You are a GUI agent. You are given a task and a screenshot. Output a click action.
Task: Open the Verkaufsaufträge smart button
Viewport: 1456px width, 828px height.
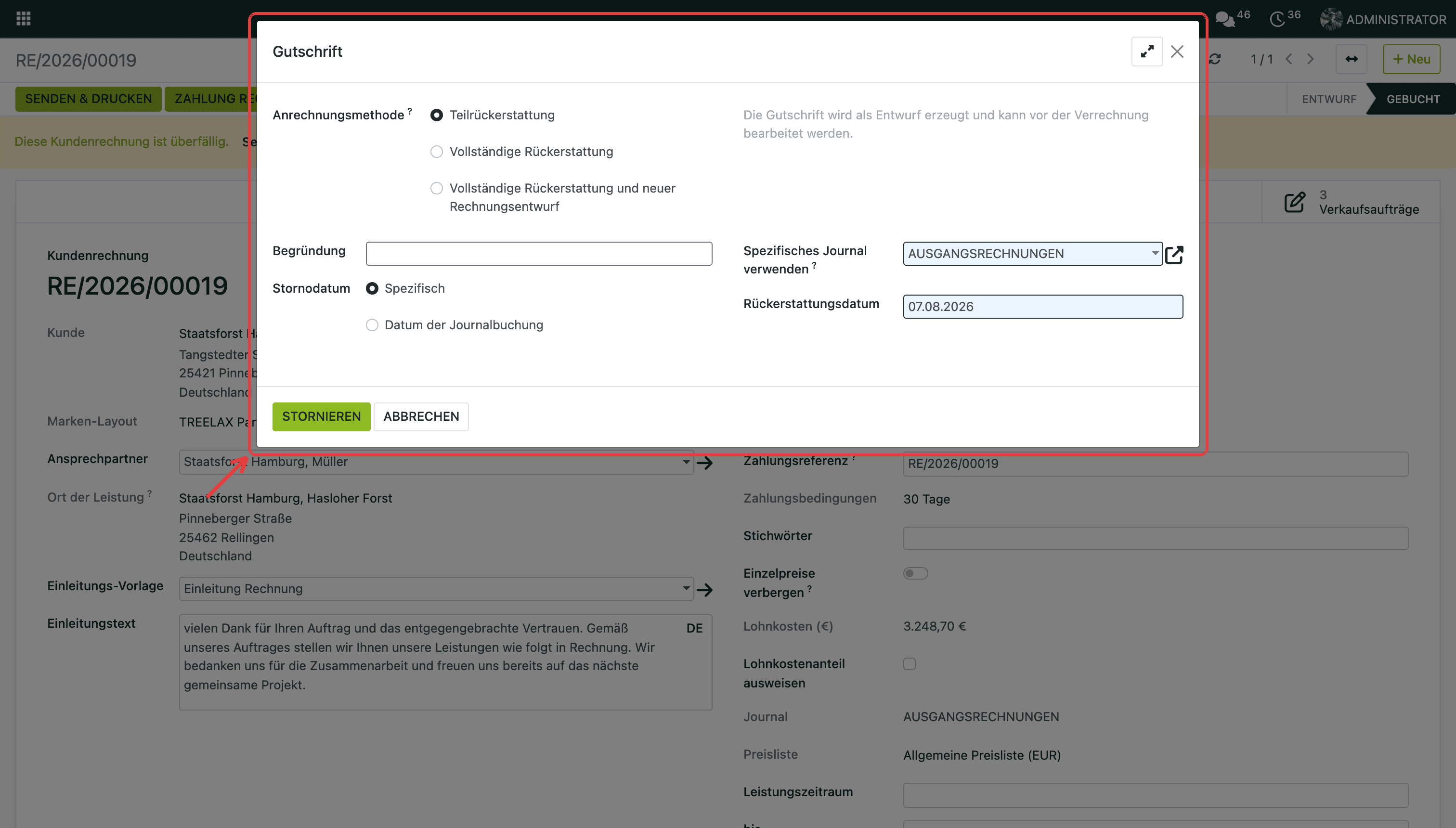[x=1351, y=202]
